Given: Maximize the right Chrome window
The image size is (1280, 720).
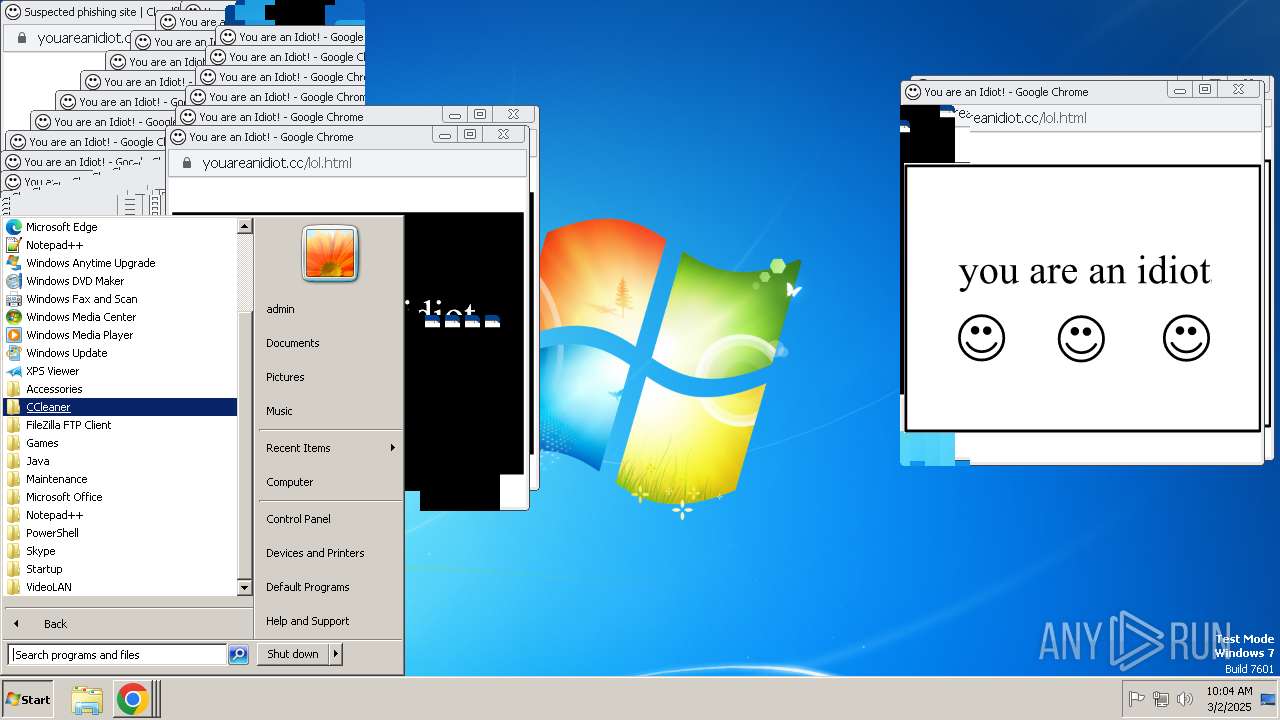Looking at the screenshot, I should [x=1205, y=89].
